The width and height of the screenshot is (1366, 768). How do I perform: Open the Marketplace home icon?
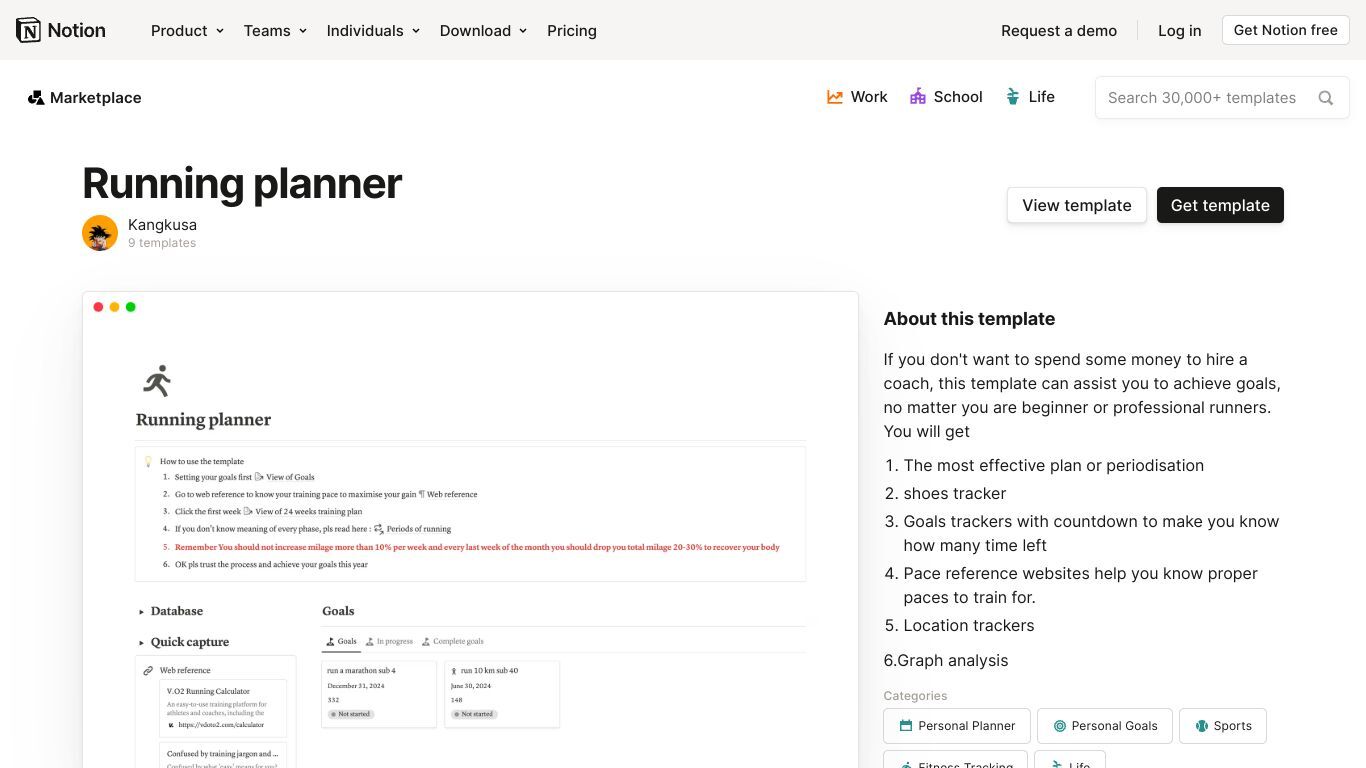(36, 98)
